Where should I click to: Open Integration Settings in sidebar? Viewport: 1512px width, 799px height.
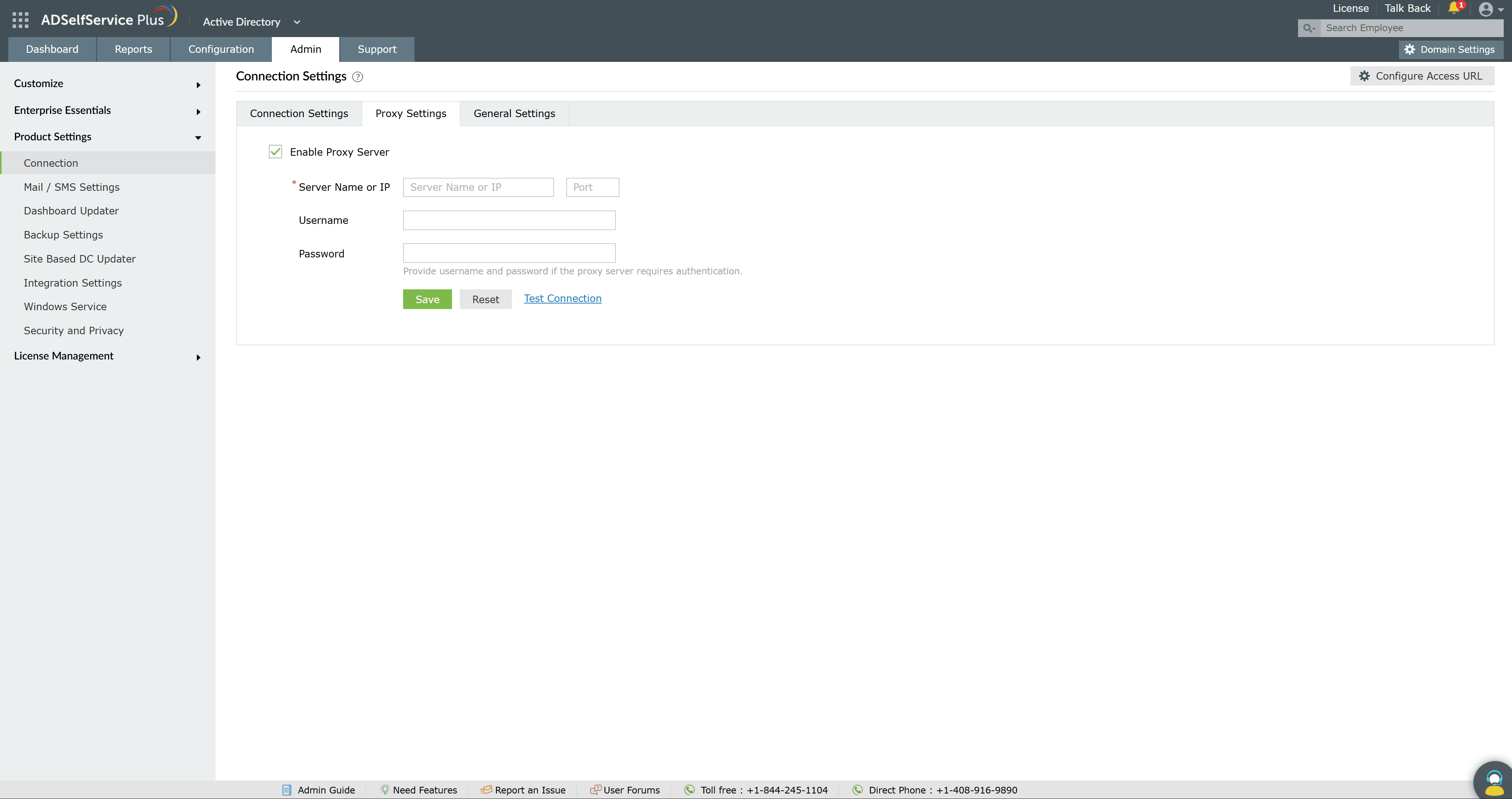[x=73, y=283]
